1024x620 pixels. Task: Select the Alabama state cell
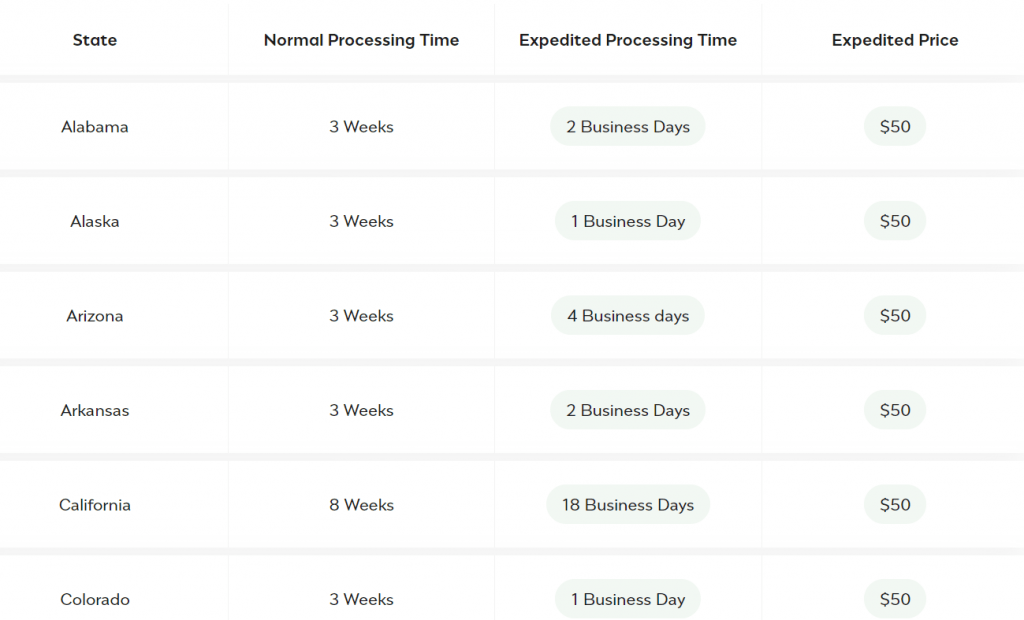95,127
